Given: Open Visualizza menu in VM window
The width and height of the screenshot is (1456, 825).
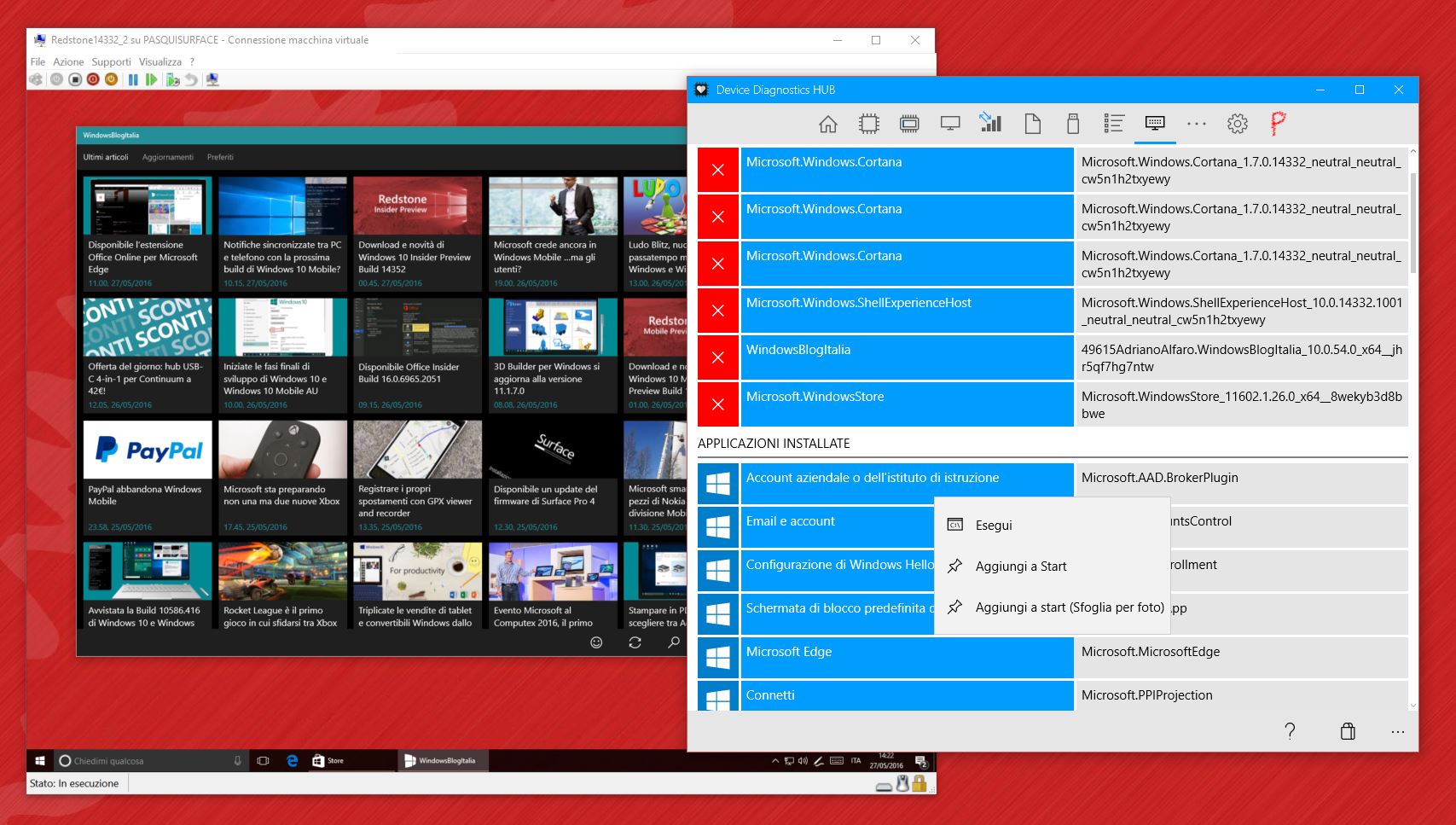Looking at the screenshot, I should (x=160, y=61).
